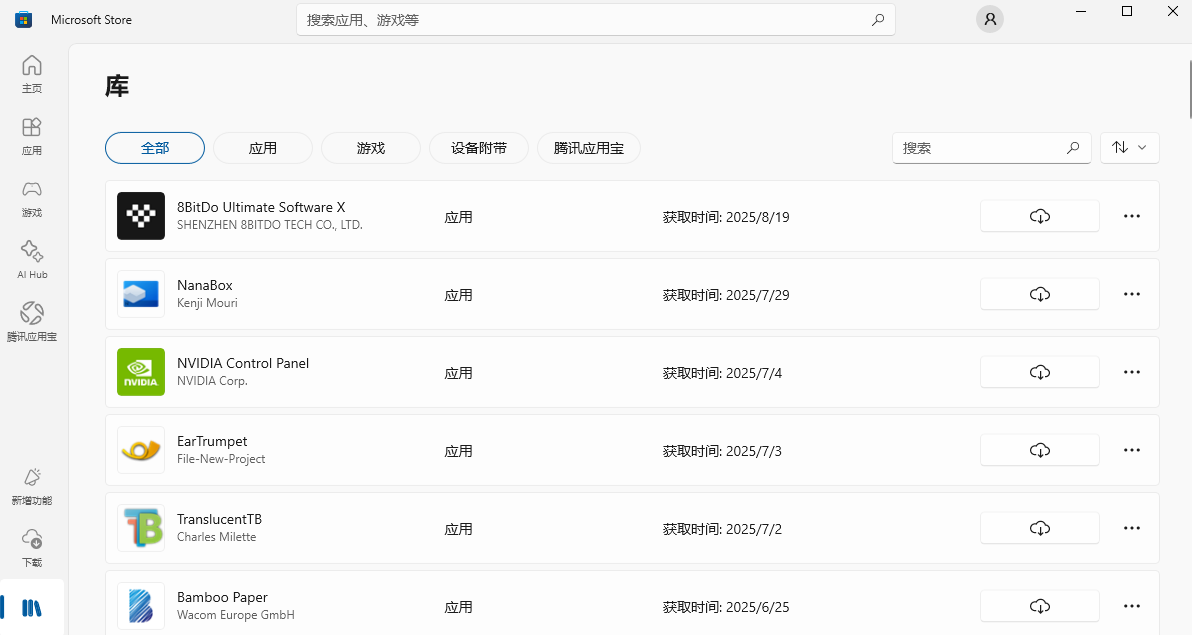Open the 主页 home page in sidebar
Image resolution: width=1192 pixels, height=635 pixels.
[32, 74]
